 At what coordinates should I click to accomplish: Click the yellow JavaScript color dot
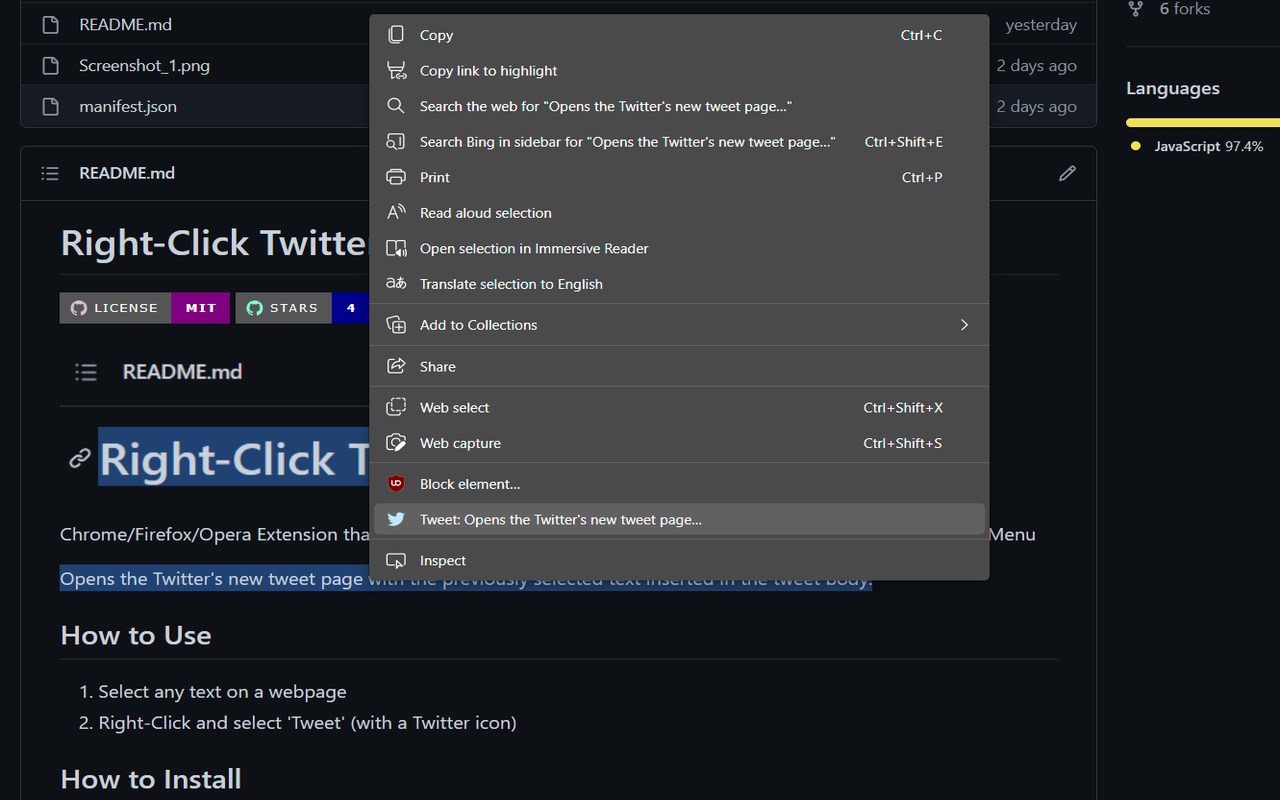pos(1135,146)
